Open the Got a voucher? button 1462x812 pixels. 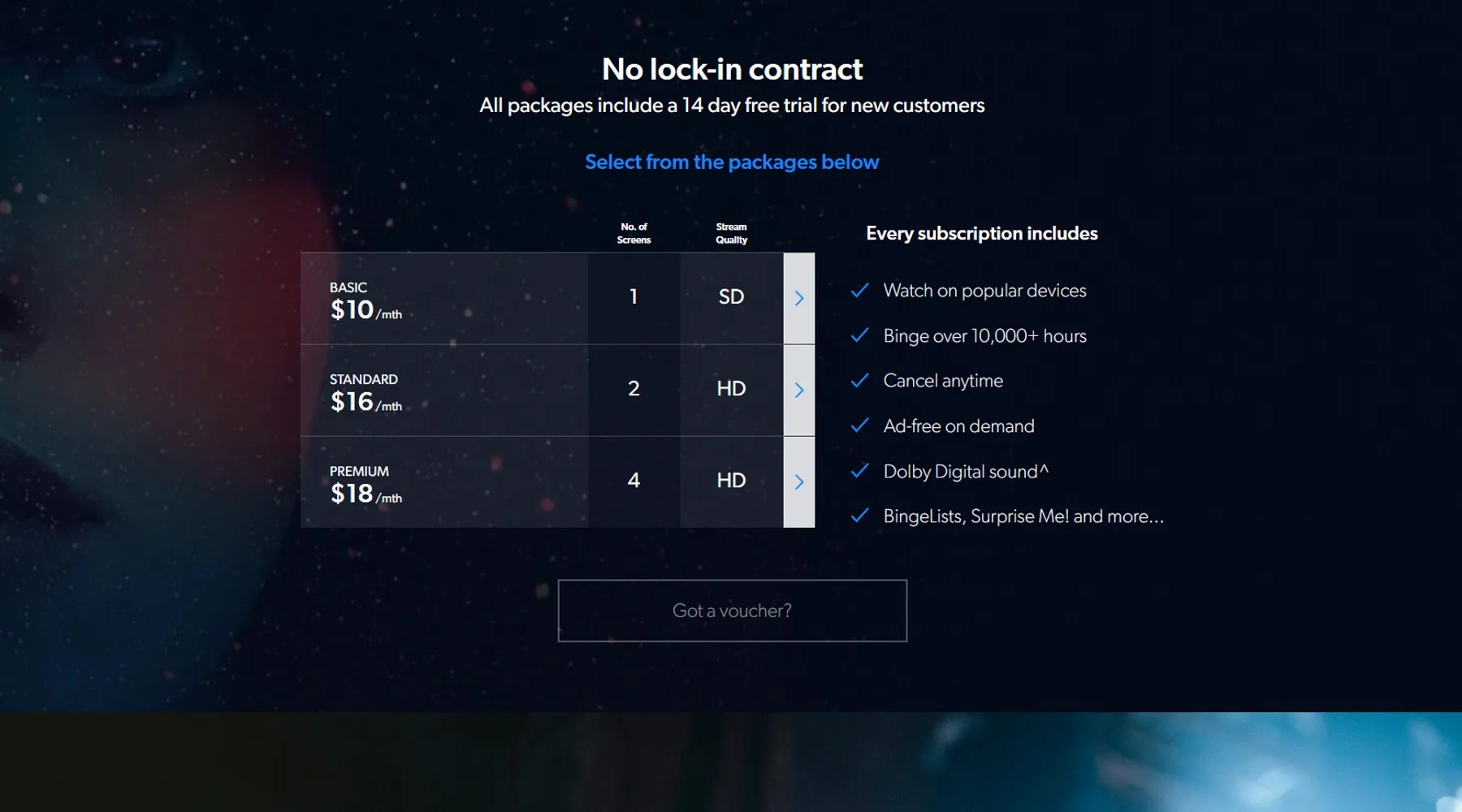click(732, 611)
